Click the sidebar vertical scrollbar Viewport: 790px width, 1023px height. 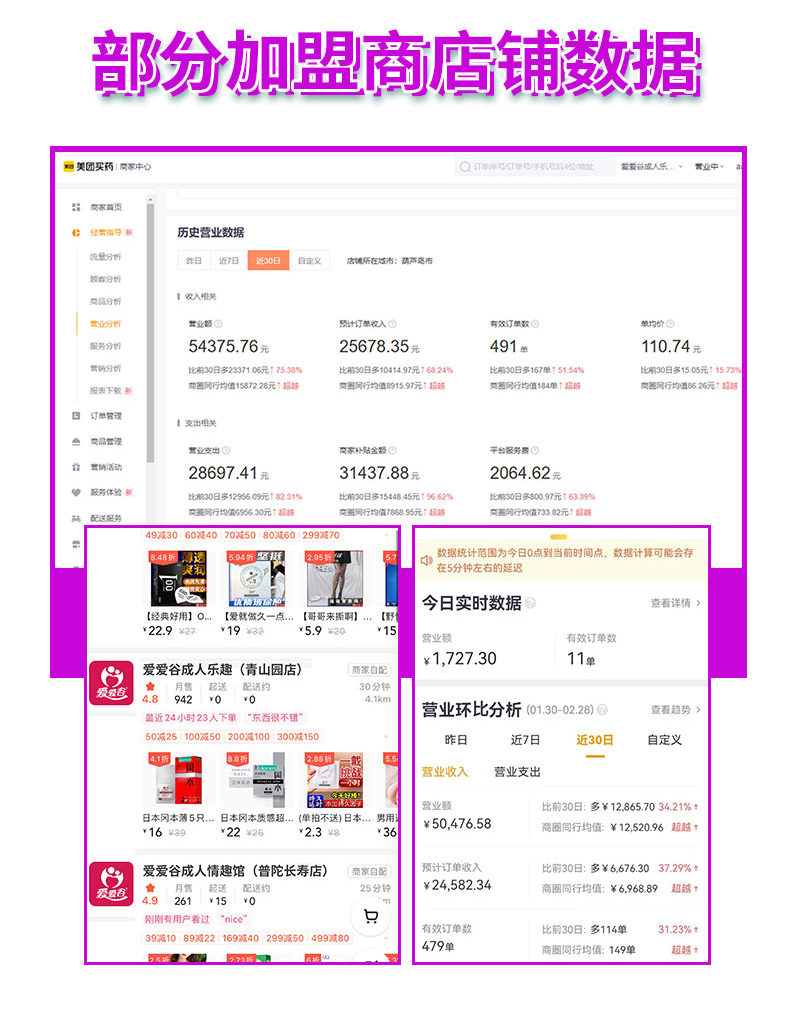[150, 333]
